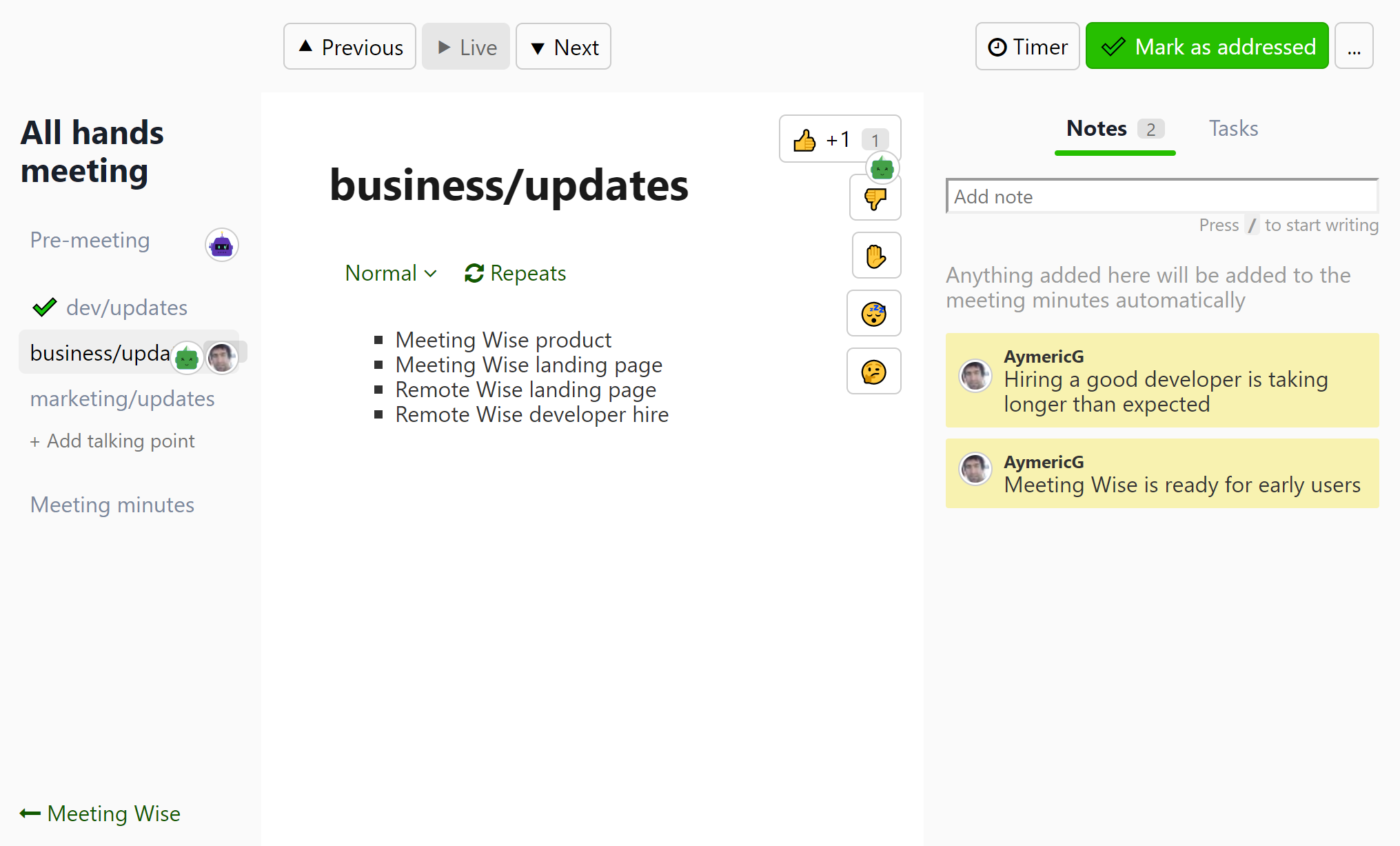1400x846 pixels.
Task: Open the Timer
Action: (1027, 47)
